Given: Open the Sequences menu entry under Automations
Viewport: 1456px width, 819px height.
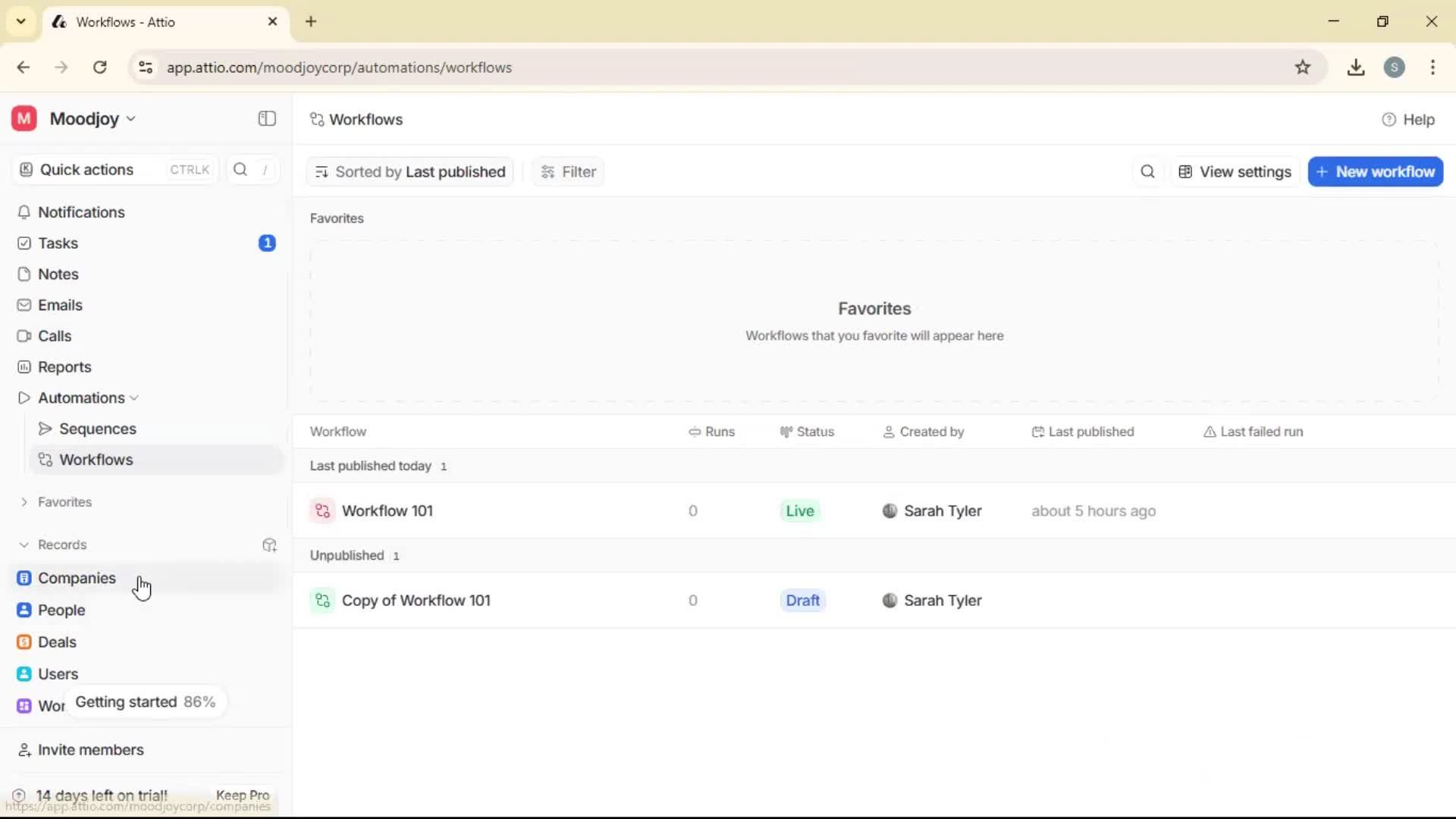Looking at the screenshot, I should pos(97,428).
